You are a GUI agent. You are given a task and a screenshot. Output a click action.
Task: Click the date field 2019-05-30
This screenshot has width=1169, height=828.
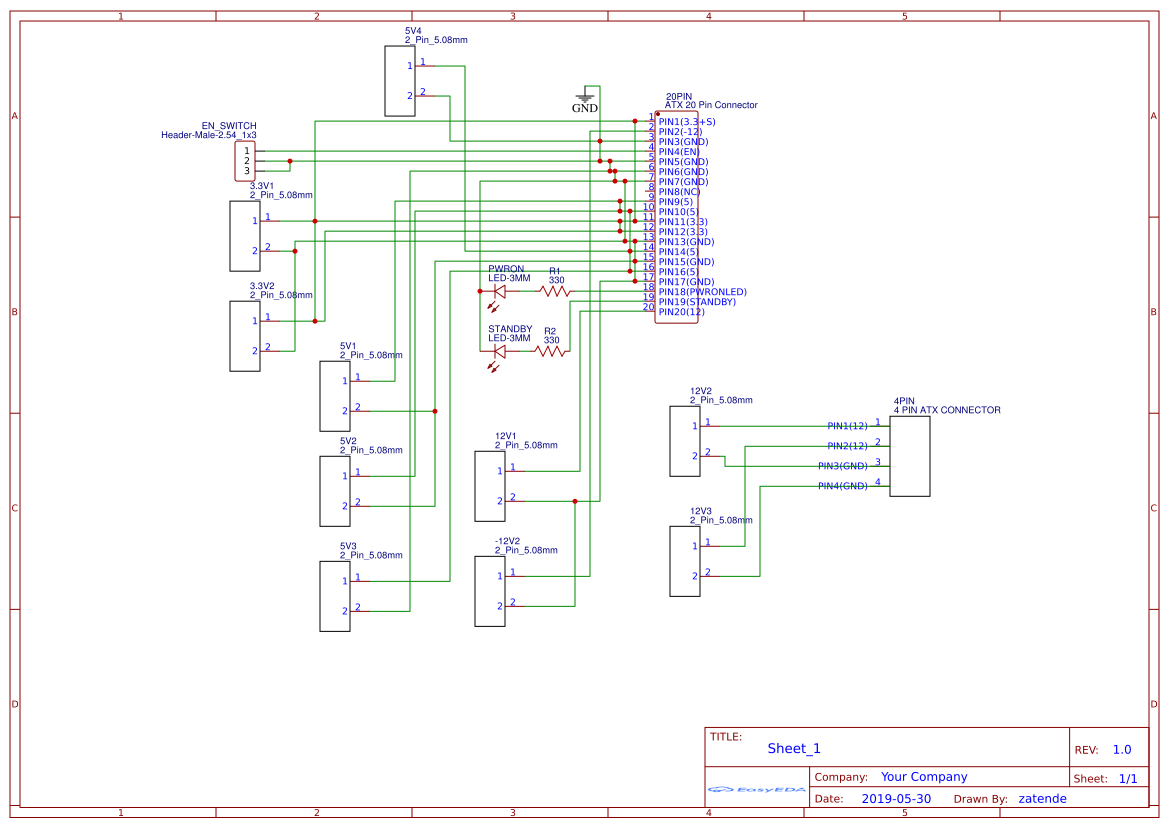point(897,798)
